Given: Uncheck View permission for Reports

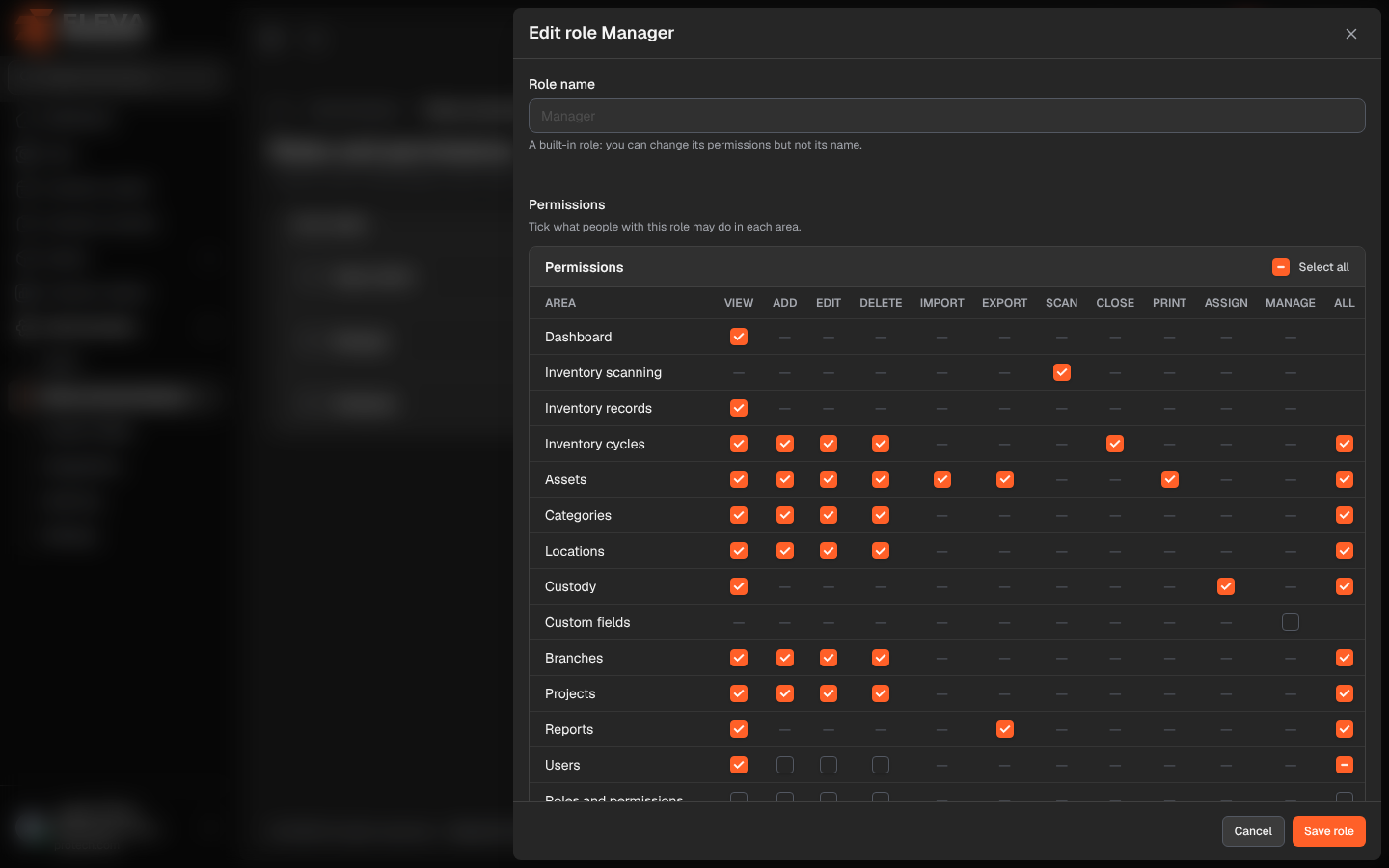Looking at the screenshot, I should [x=739, y=729].
